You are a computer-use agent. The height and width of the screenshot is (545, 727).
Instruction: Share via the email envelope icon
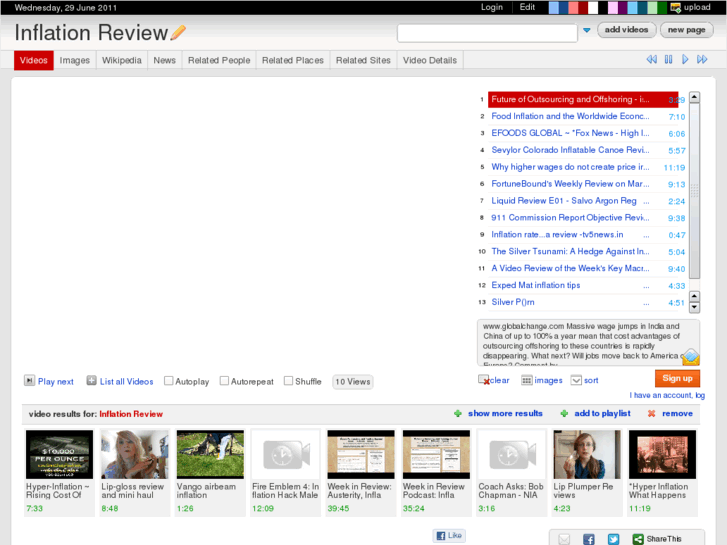tap(564, 539)
